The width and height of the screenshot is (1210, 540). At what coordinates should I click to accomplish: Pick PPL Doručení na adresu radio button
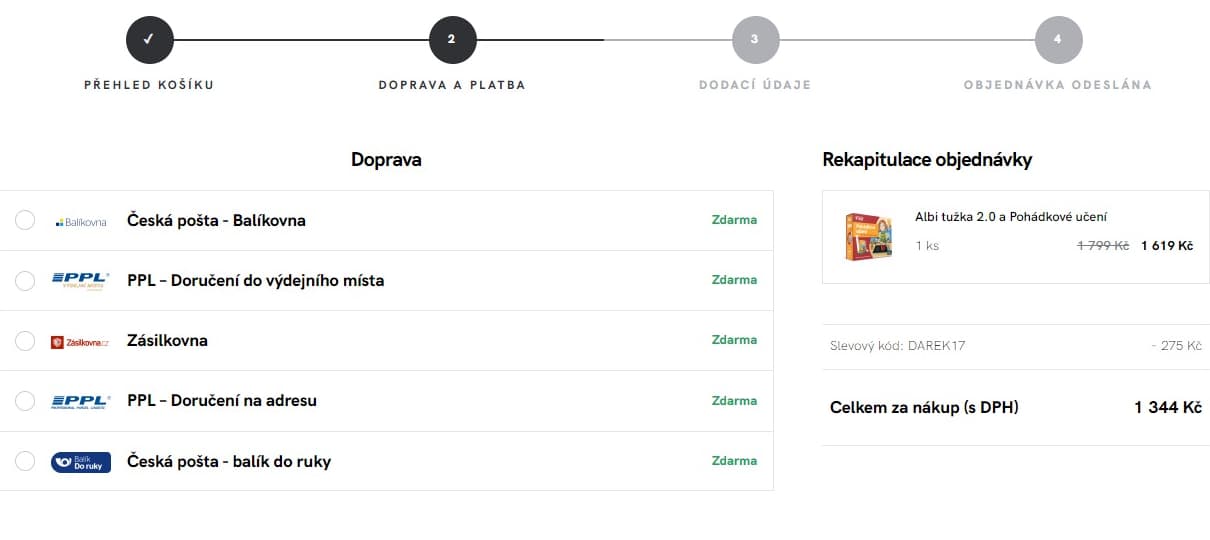tap(25, 401)
